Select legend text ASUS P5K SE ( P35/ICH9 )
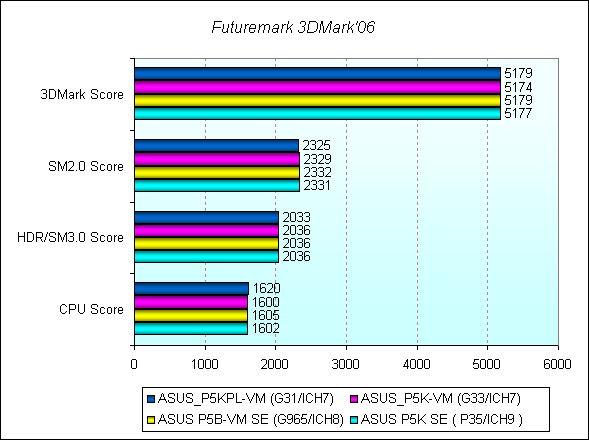 441,419
